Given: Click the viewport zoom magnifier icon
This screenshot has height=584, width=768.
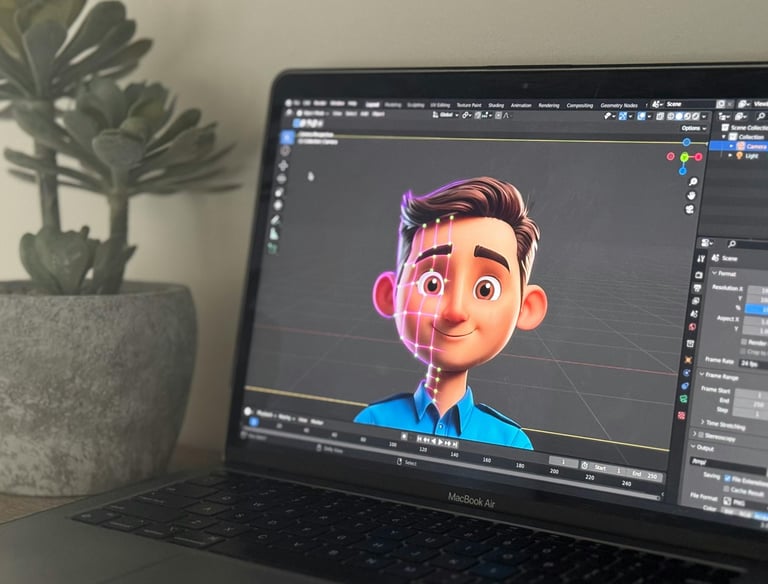Looking at the screenshot, I should pos(693,182).
